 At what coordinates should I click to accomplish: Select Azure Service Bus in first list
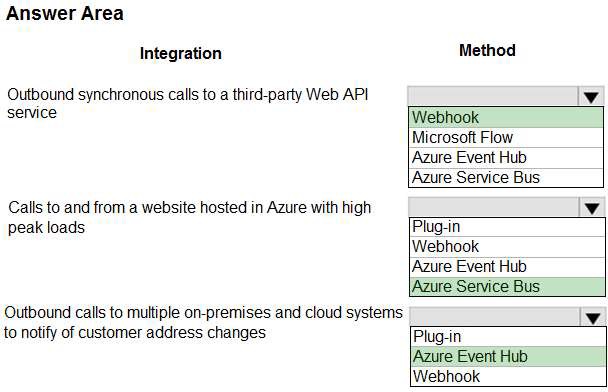pos(506,178)
